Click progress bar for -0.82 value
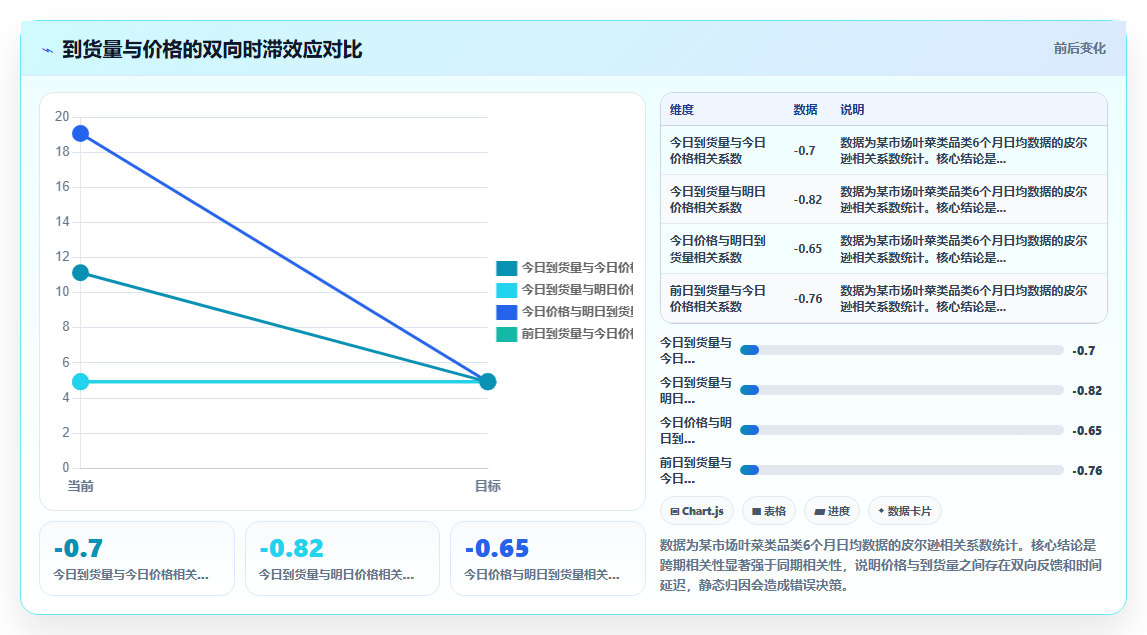Screen dimensions: 1147x635 (x=901, y=390)
